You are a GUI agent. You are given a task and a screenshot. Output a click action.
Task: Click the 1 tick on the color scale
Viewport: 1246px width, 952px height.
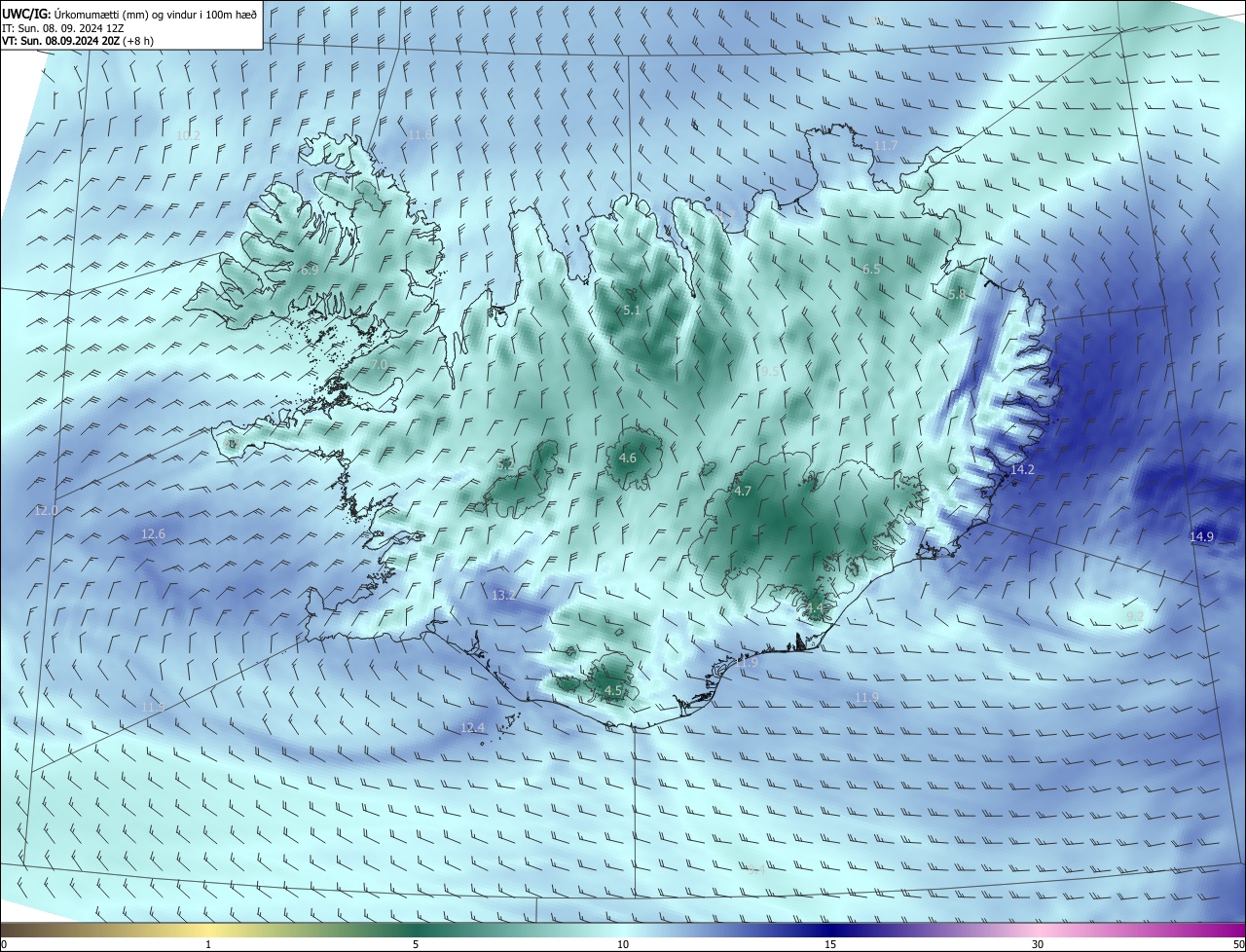[208, 945]
